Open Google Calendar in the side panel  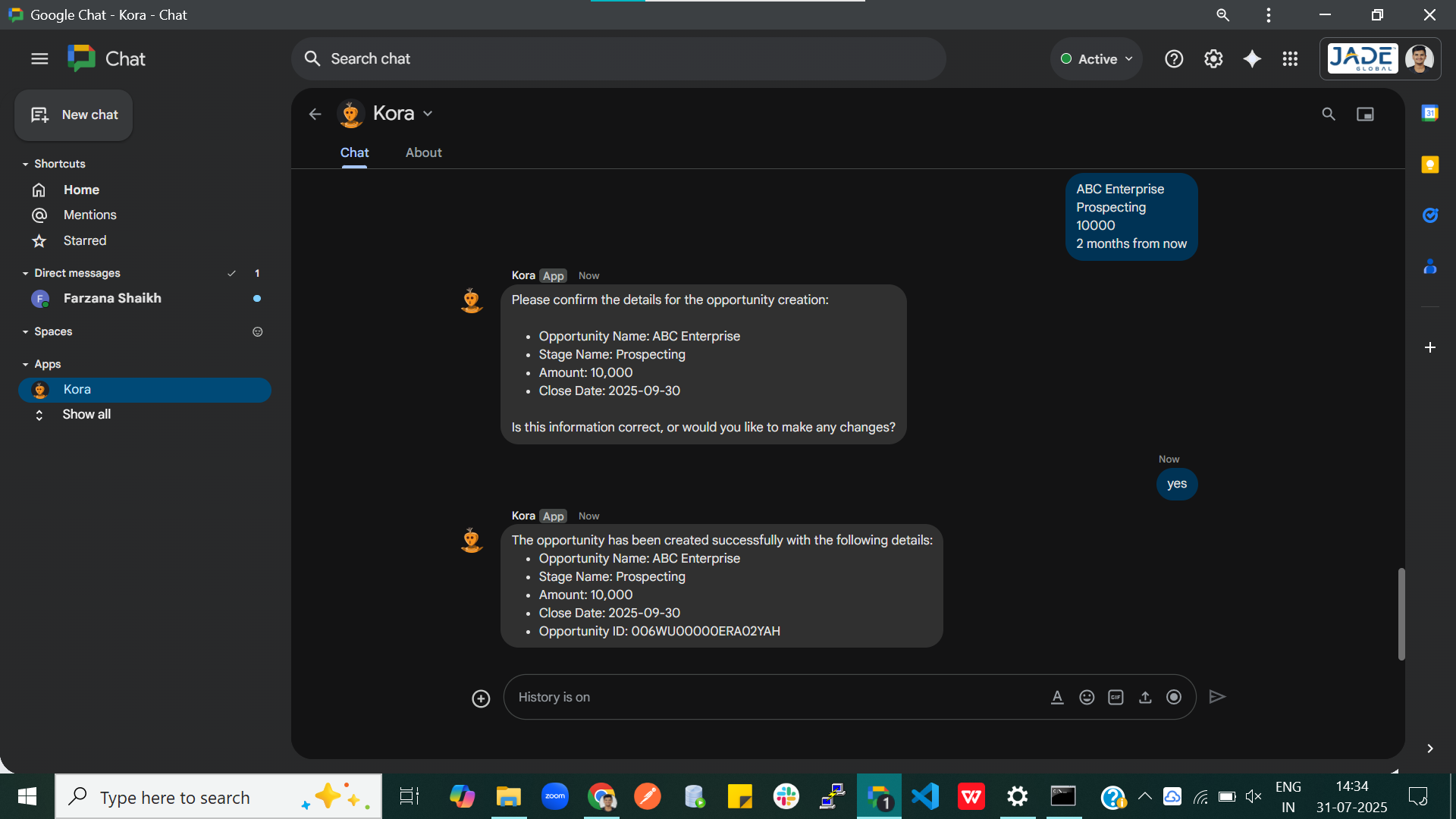pyautogui.click(x=1431, y=112)
